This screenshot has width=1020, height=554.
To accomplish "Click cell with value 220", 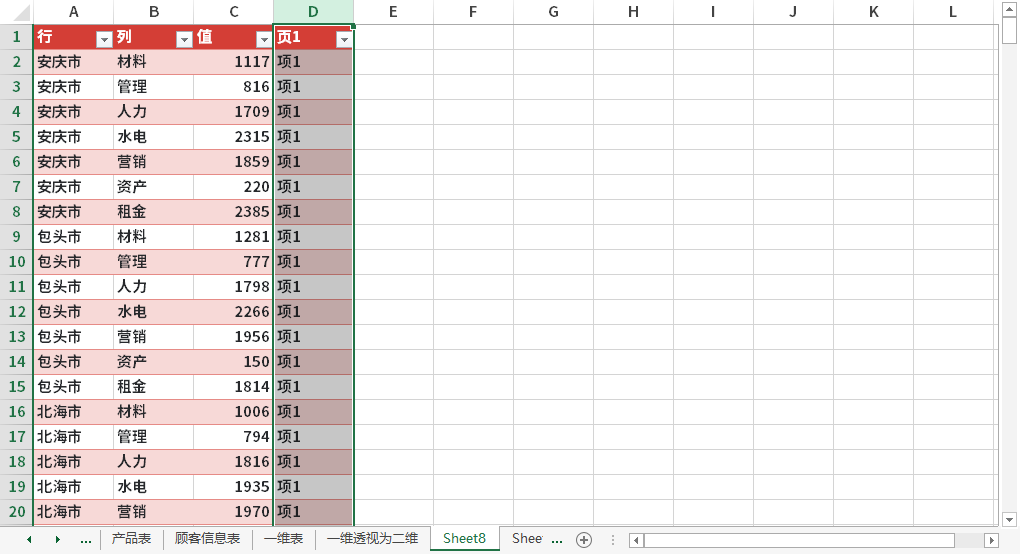I will tap(234, 187).
